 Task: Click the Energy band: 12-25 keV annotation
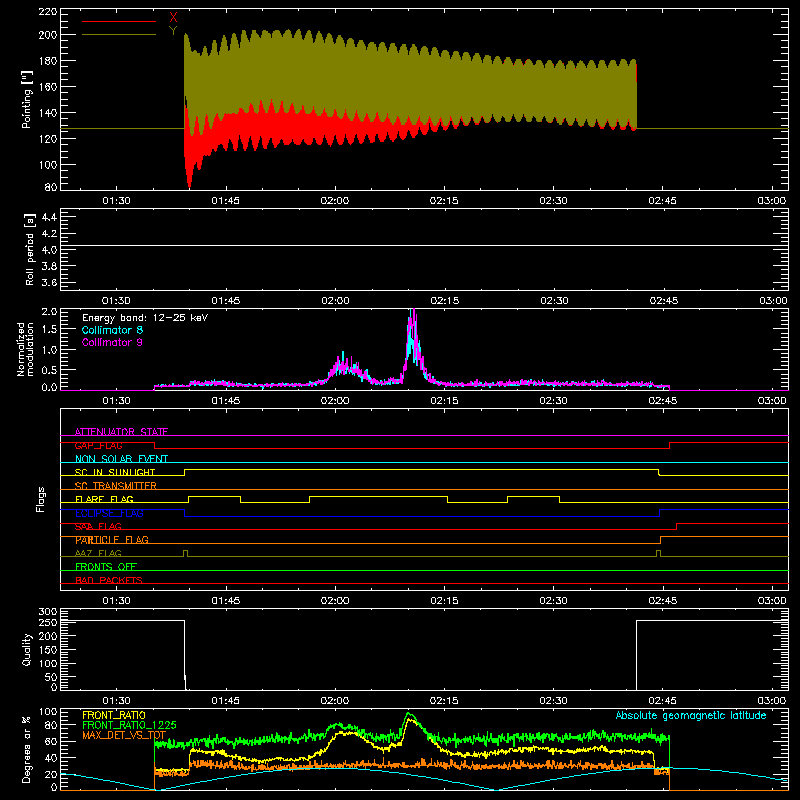pos(145,318)
